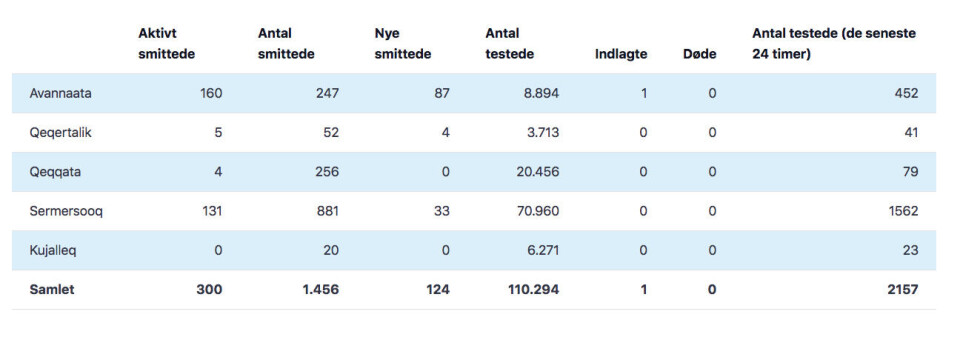960x360 pixels.
Task: Click Avannaata's 24-hour tested value 452
Action: point(906,93)
